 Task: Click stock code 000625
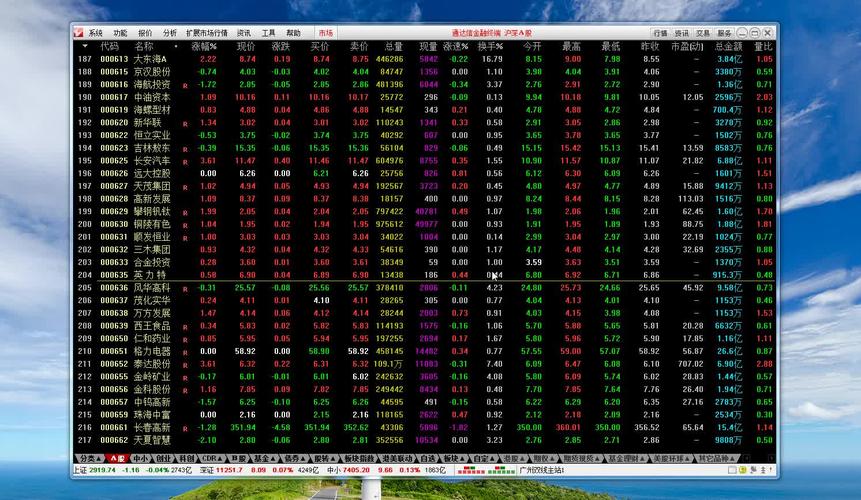point(114,160)
